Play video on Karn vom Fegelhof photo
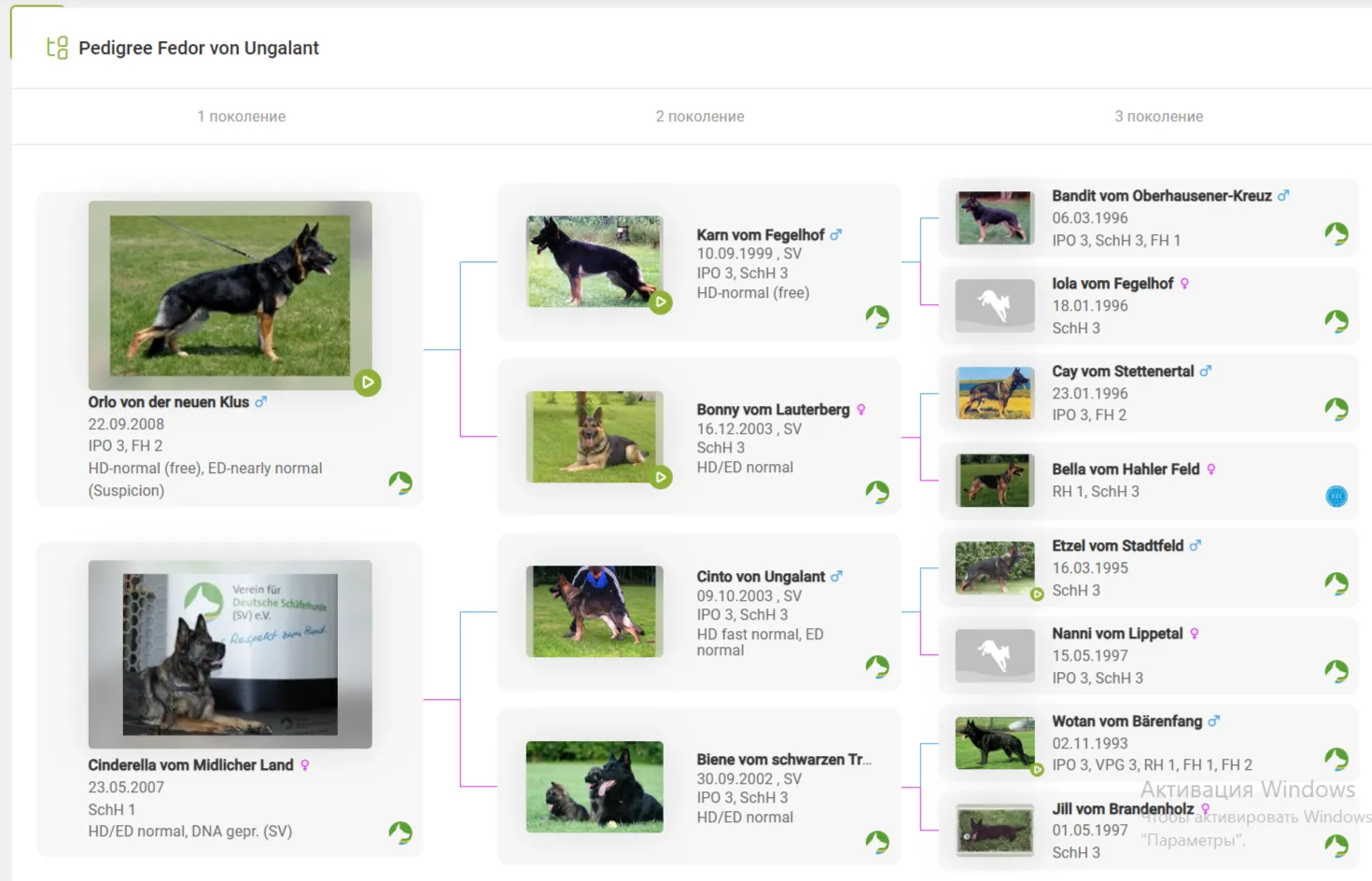The image size is (1372, 881). [661, 302]
